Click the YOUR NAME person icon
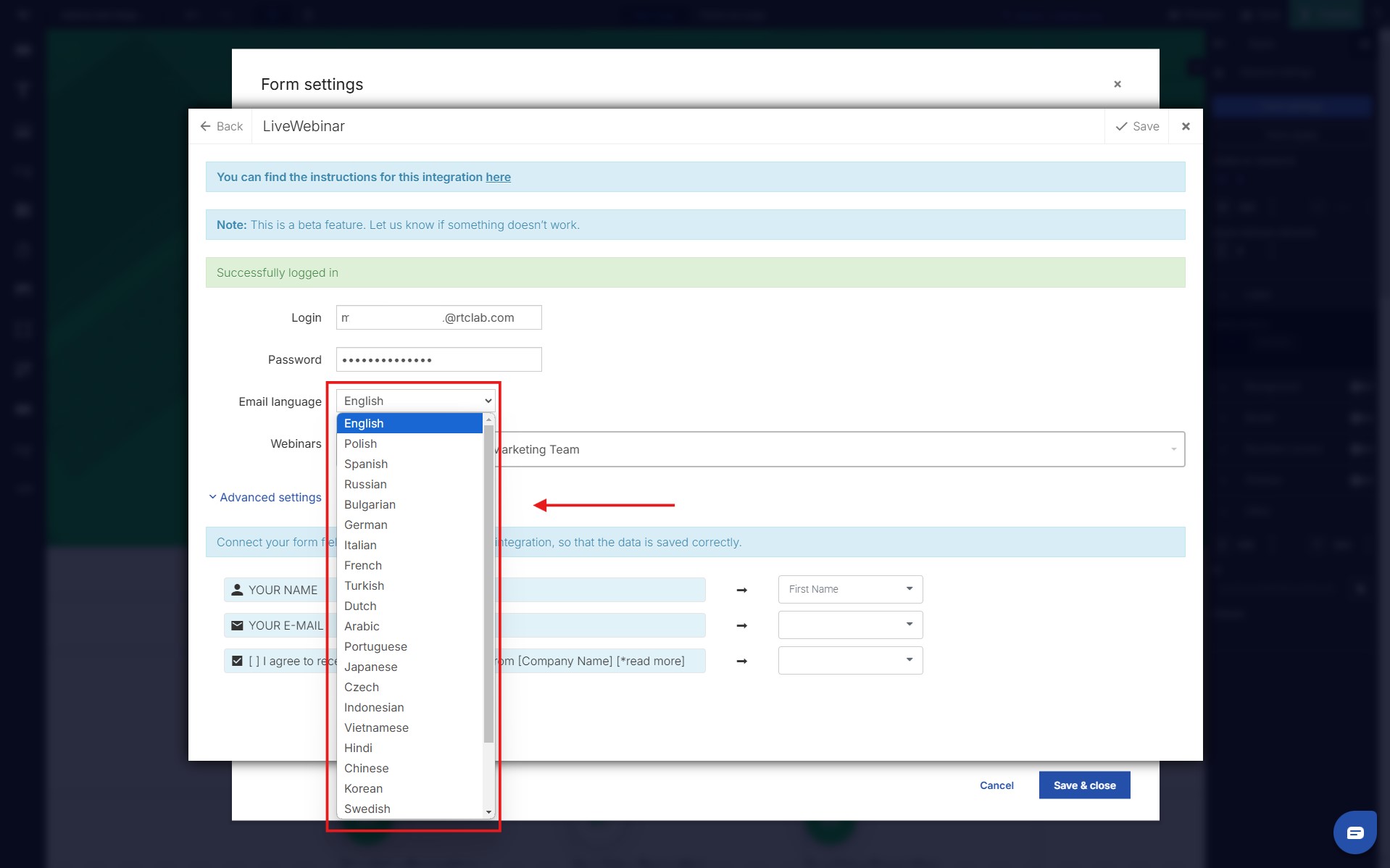1390x868 pixels. pos(237,590)
